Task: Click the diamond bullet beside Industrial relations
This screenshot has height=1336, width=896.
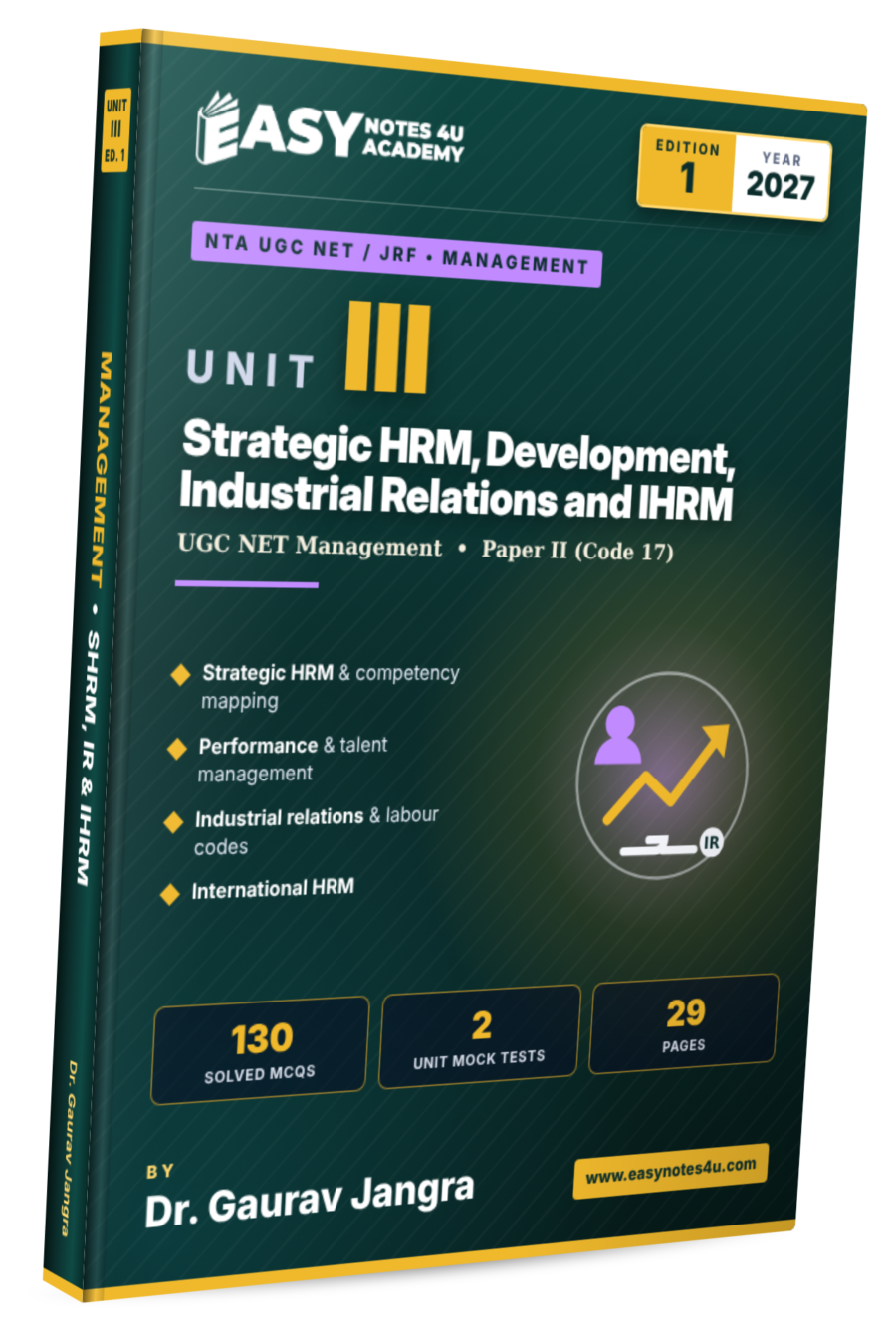Action: 173,820
